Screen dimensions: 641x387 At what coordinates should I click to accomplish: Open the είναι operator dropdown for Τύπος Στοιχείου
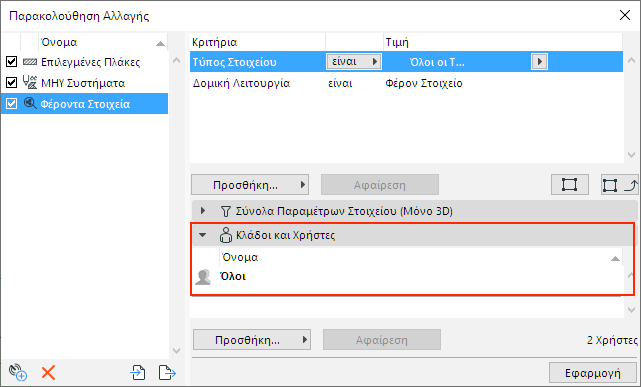click(x=354, y=62)
